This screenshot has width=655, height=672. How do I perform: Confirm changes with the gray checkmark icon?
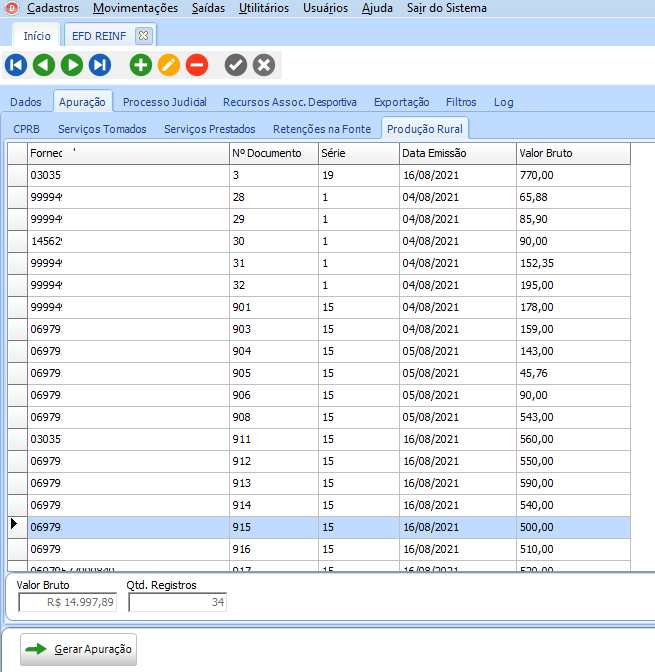point(236,65)
